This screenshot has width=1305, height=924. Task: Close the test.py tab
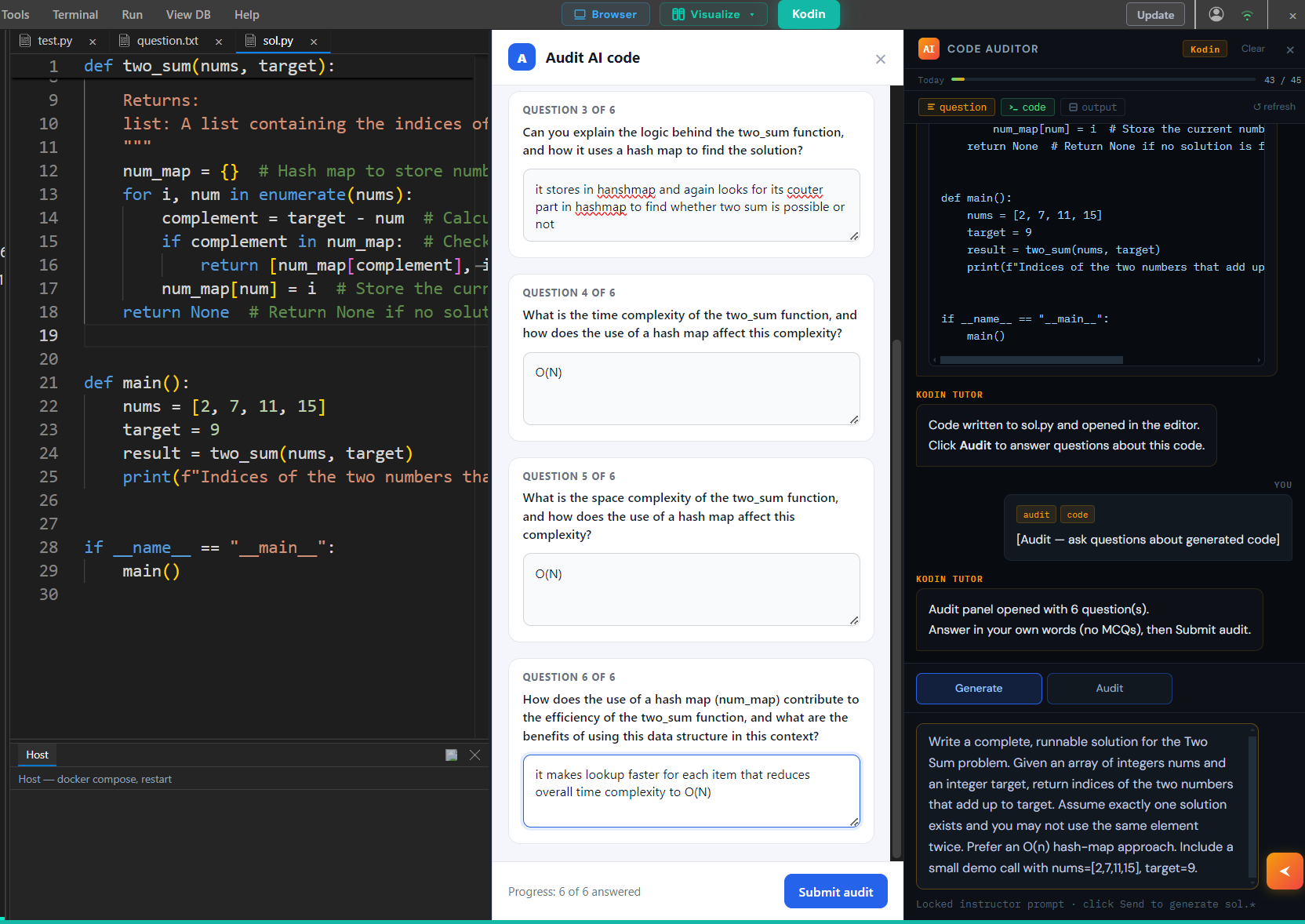93,42
